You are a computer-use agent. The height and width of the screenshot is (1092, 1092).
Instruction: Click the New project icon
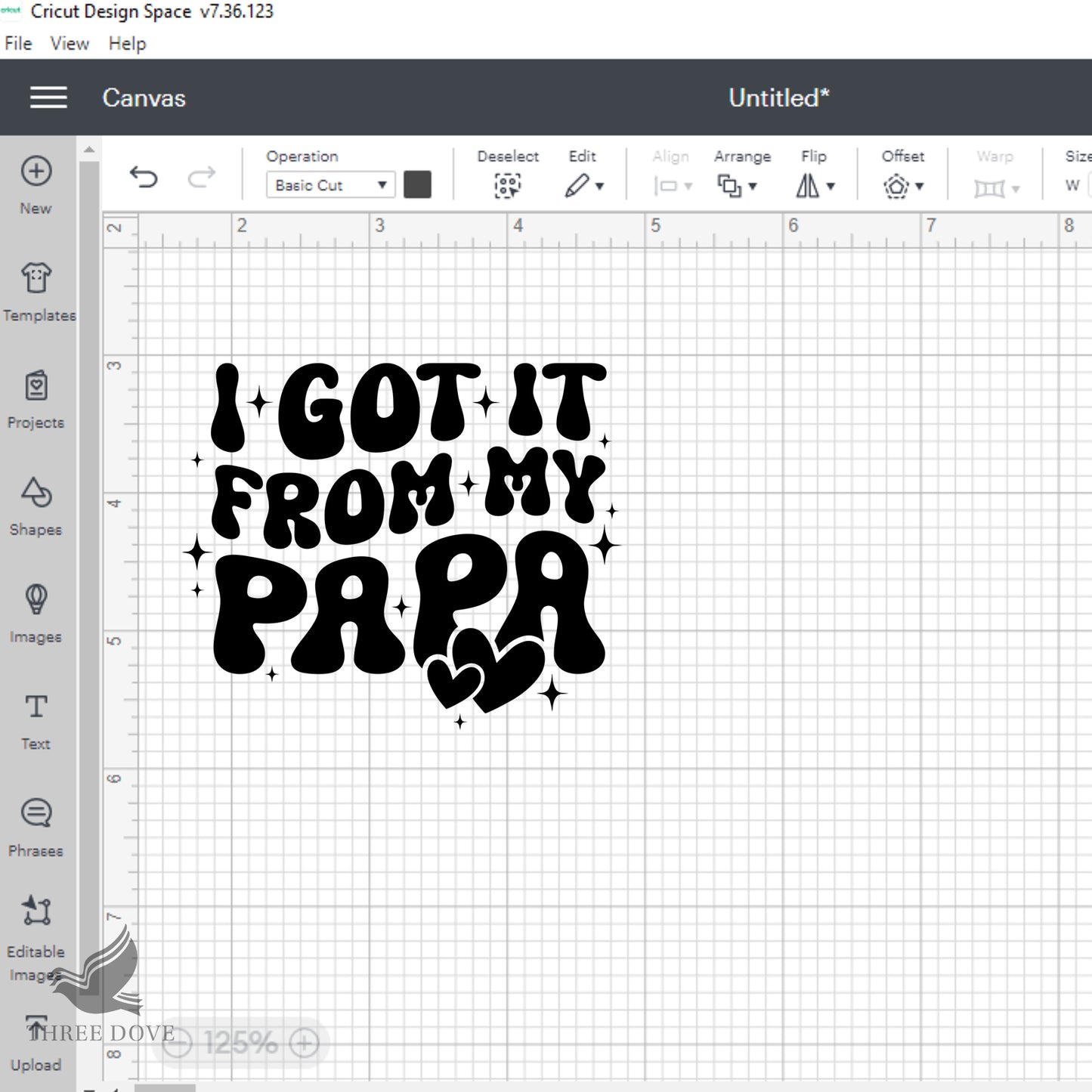36,172
